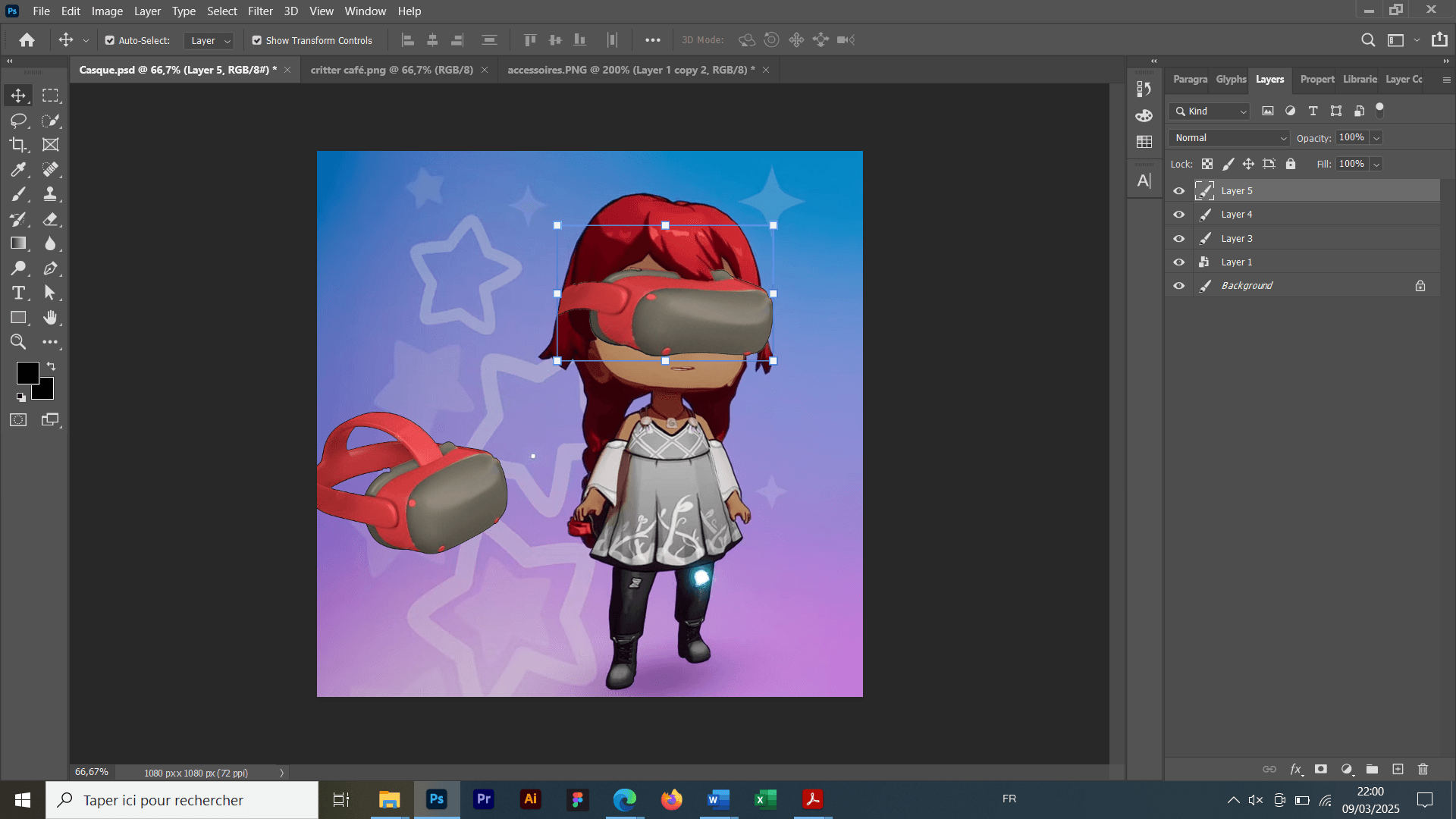This screenshot has height=819, width=1456.
Task: Select the Hand tool
Action: (x=50, y=318)
